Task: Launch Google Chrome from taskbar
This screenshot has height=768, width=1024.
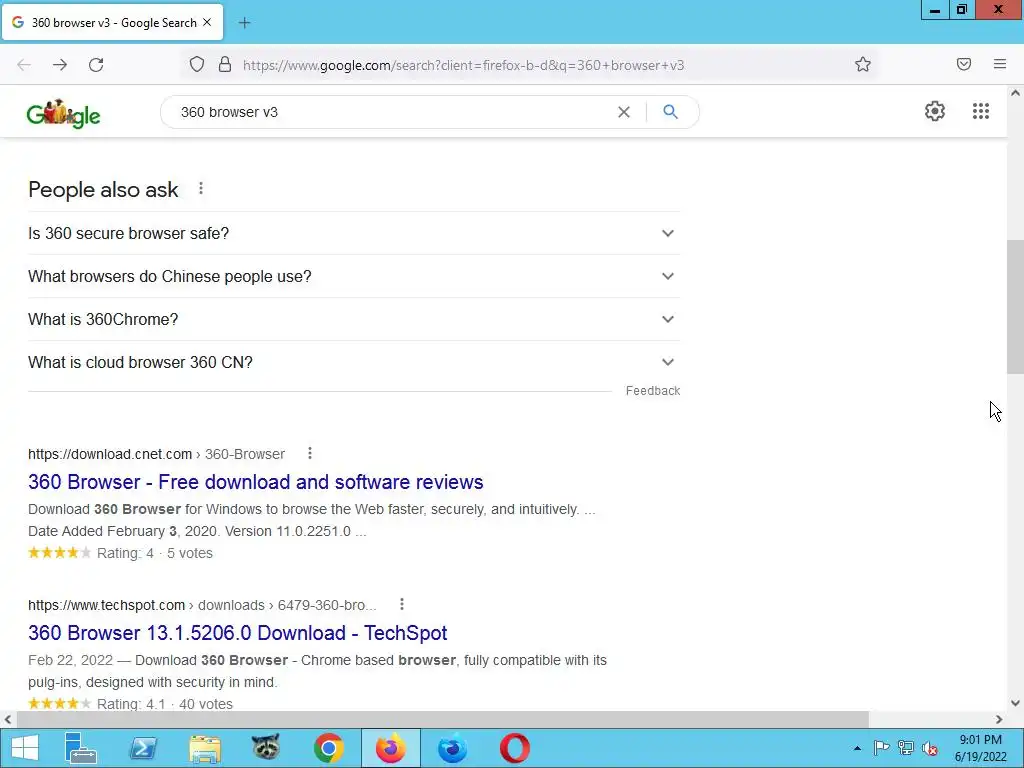Action: (x=328, y=748)
